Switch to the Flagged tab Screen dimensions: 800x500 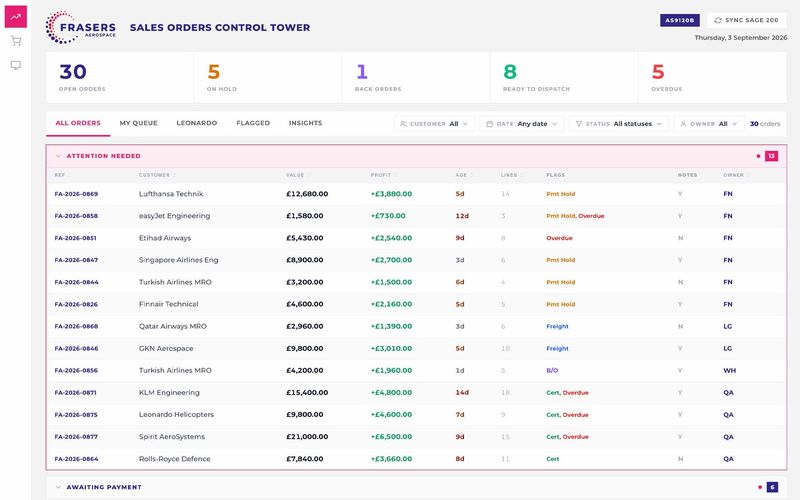pyautogui.click(x=253, y=123)
